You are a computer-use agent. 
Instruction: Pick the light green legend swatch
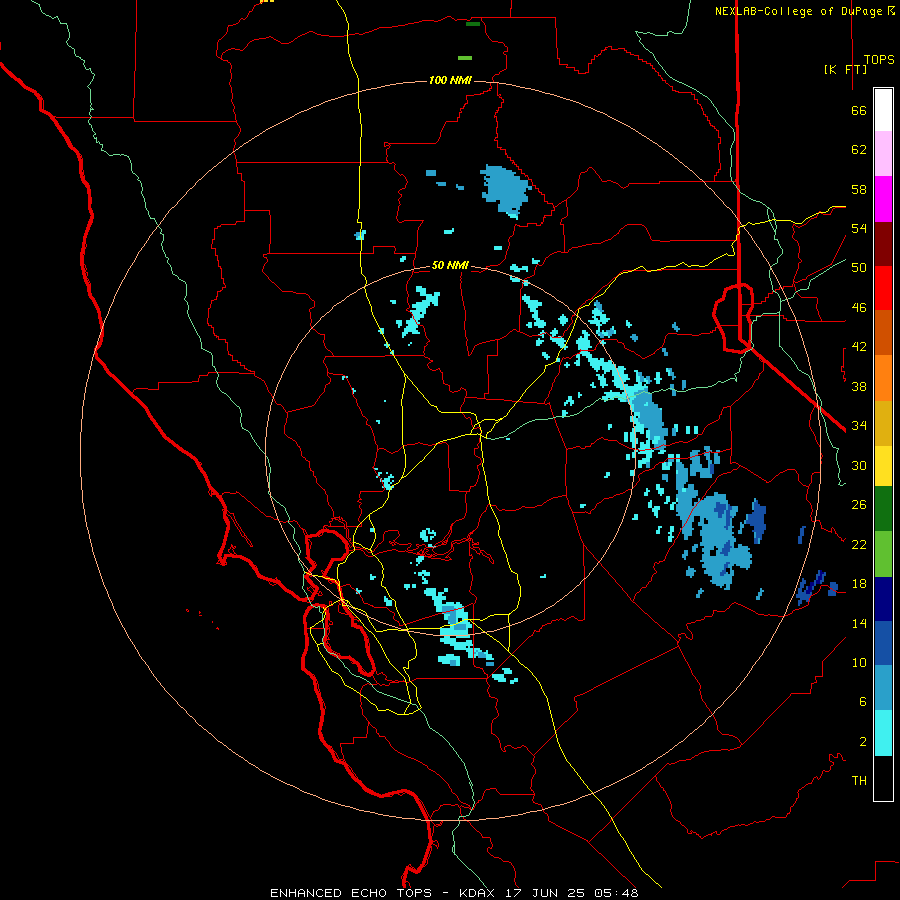pyautogui.click(x=883, y=554)
